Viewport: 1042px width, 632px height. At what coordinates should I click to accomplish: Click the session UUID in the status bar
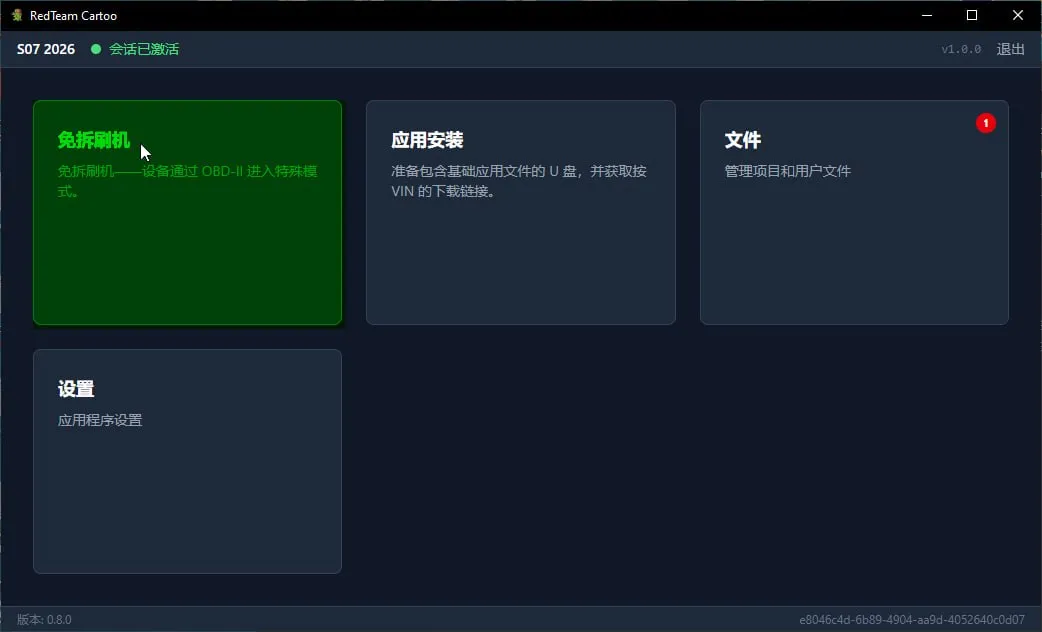(x=912, y=619)
